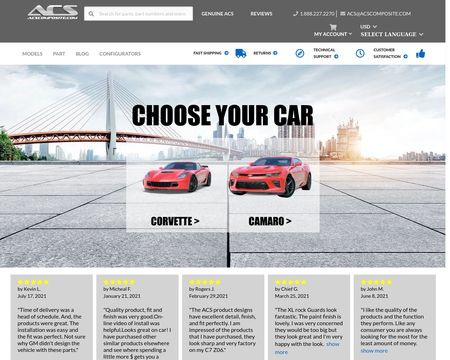Screen dimensions: 450x360
Task: Open the Genuine ACS page
Action: (217, 14)
